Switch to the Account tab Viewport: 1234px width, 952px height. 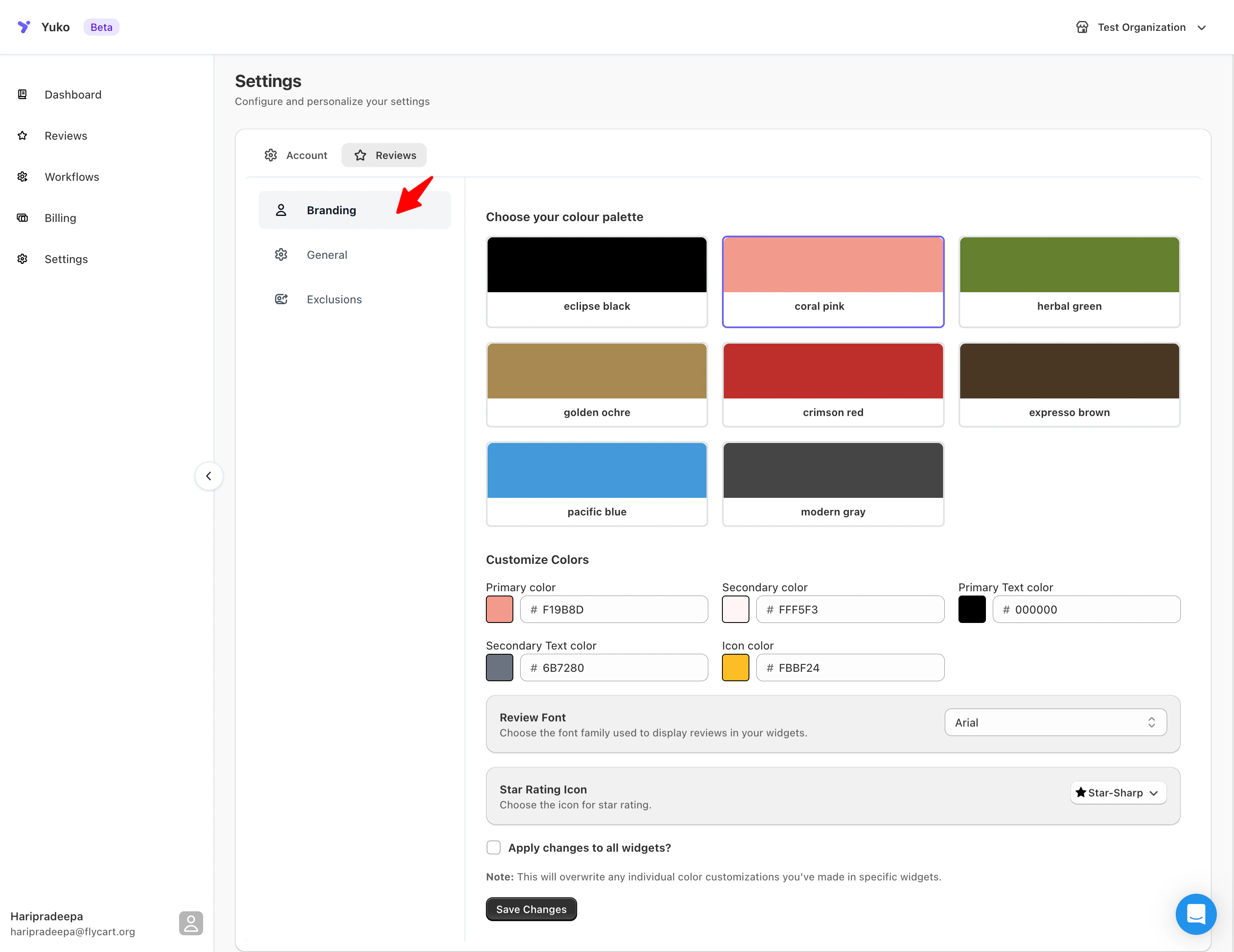(296, 156)
